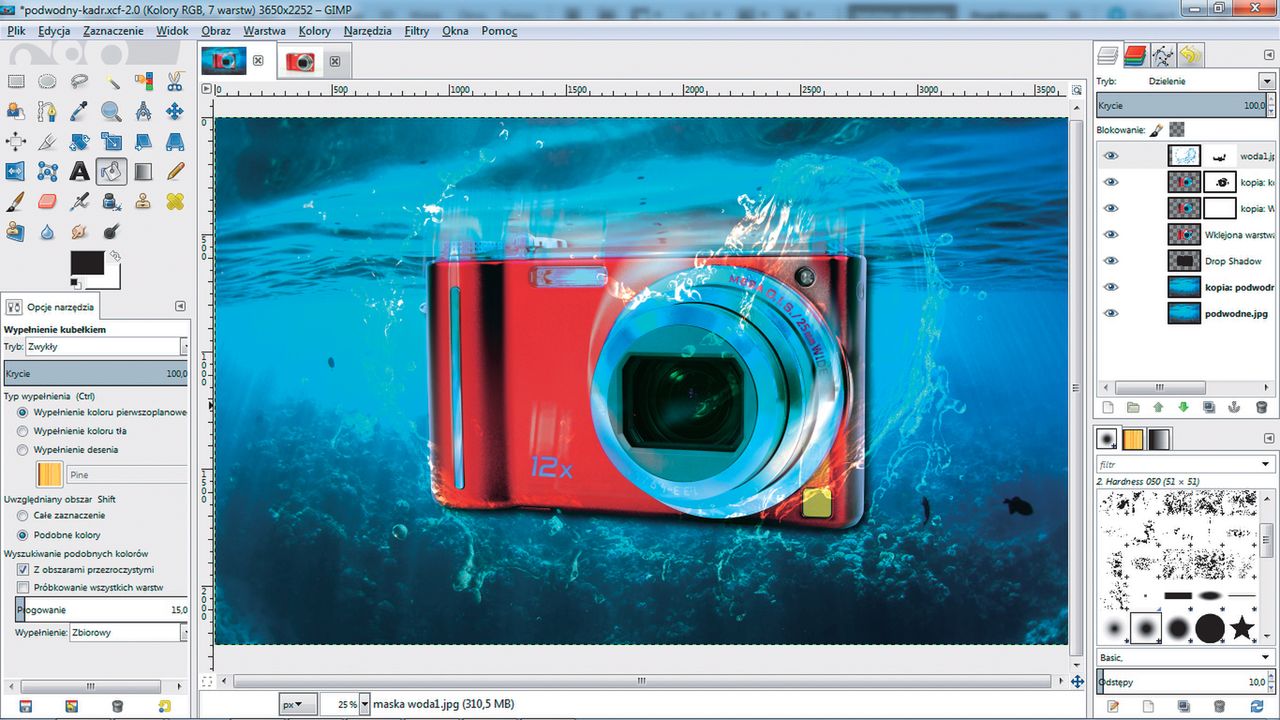The height and width of the screenshot is (720, 1280).
Task: Uncheck Z obszarami przezroczystymi checkbox
Action: point(23,569)
